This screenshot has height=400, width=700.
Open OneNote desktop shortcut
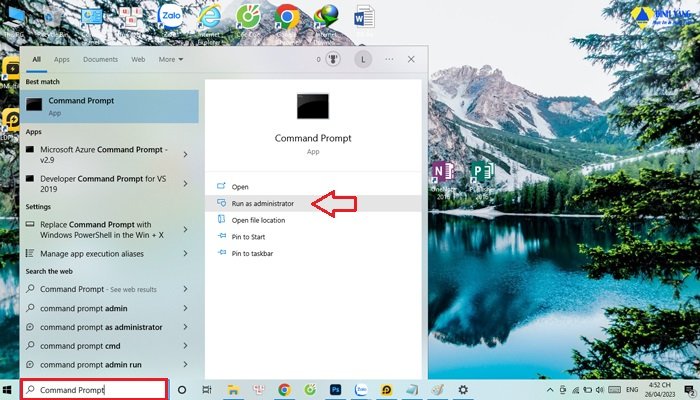(x=441, y=174)
